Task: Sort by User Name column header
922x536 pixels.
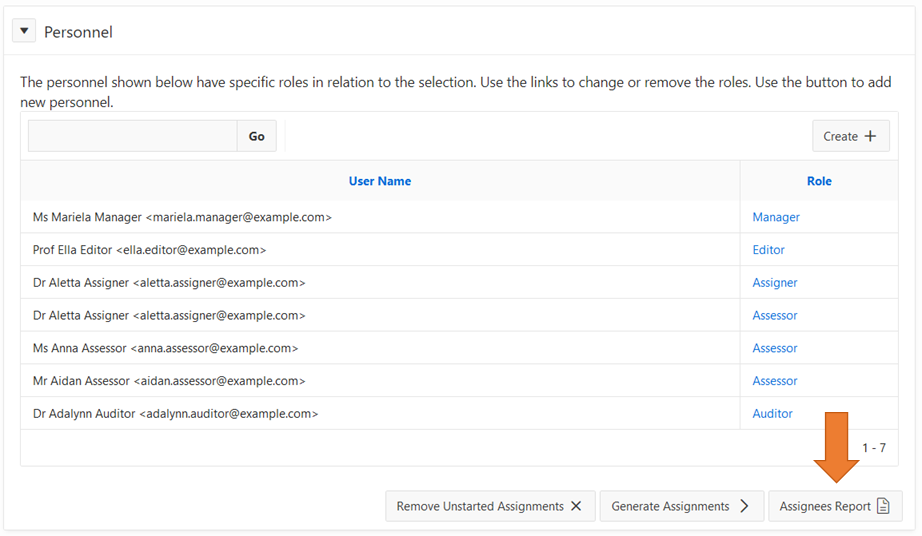Action: pyautogui.click(x=380, y=181)
